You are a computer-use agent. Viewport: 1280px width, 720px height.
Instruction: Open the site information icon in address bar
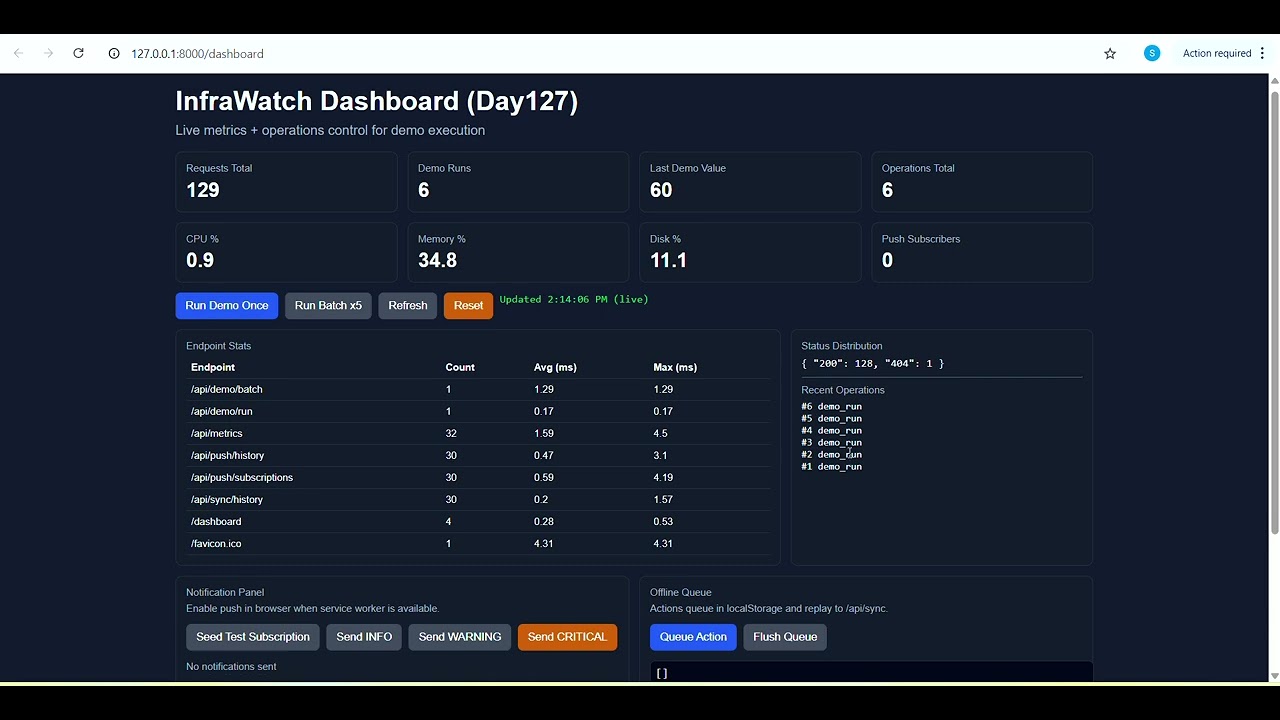click(x=114, y=53)
